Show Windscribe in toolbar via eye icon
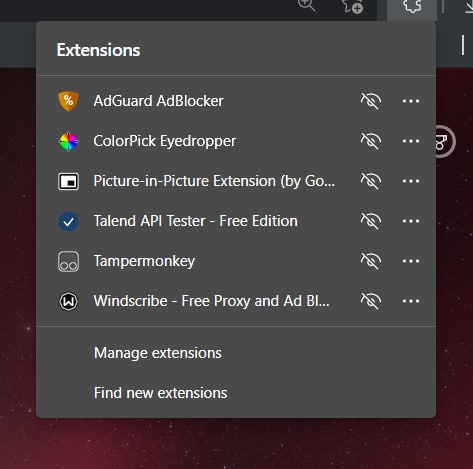 pos(371,301)
